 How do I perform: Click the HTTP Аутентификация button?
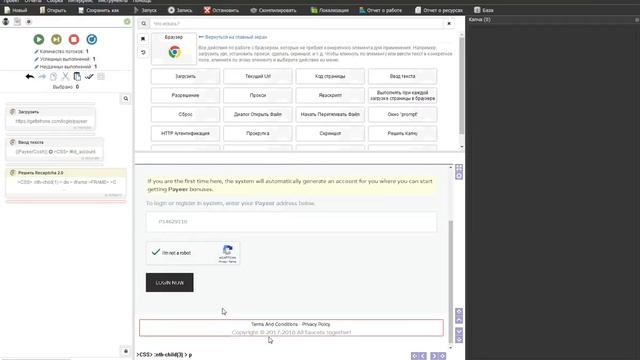[x=185, y=133]
